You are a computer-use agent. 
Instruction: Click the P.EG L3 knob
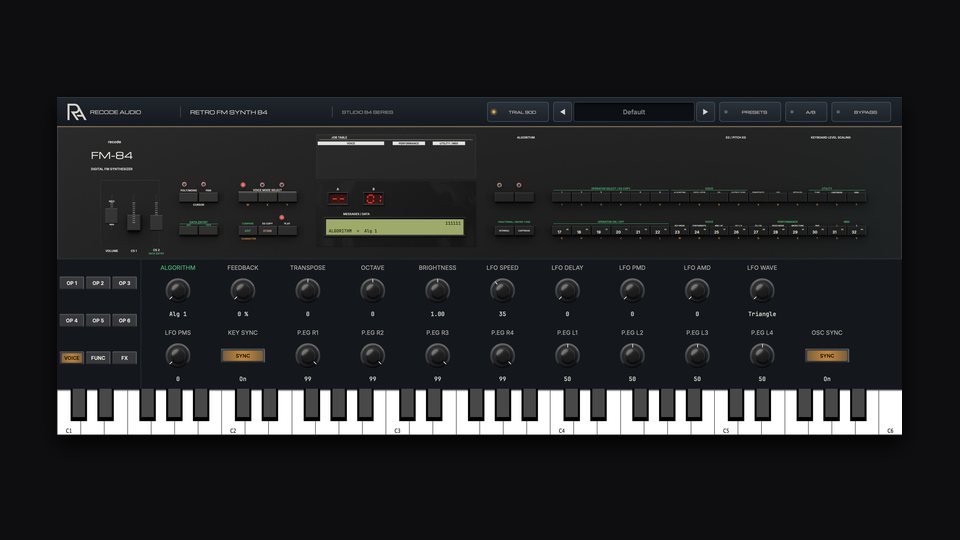(x=697, y=355)
